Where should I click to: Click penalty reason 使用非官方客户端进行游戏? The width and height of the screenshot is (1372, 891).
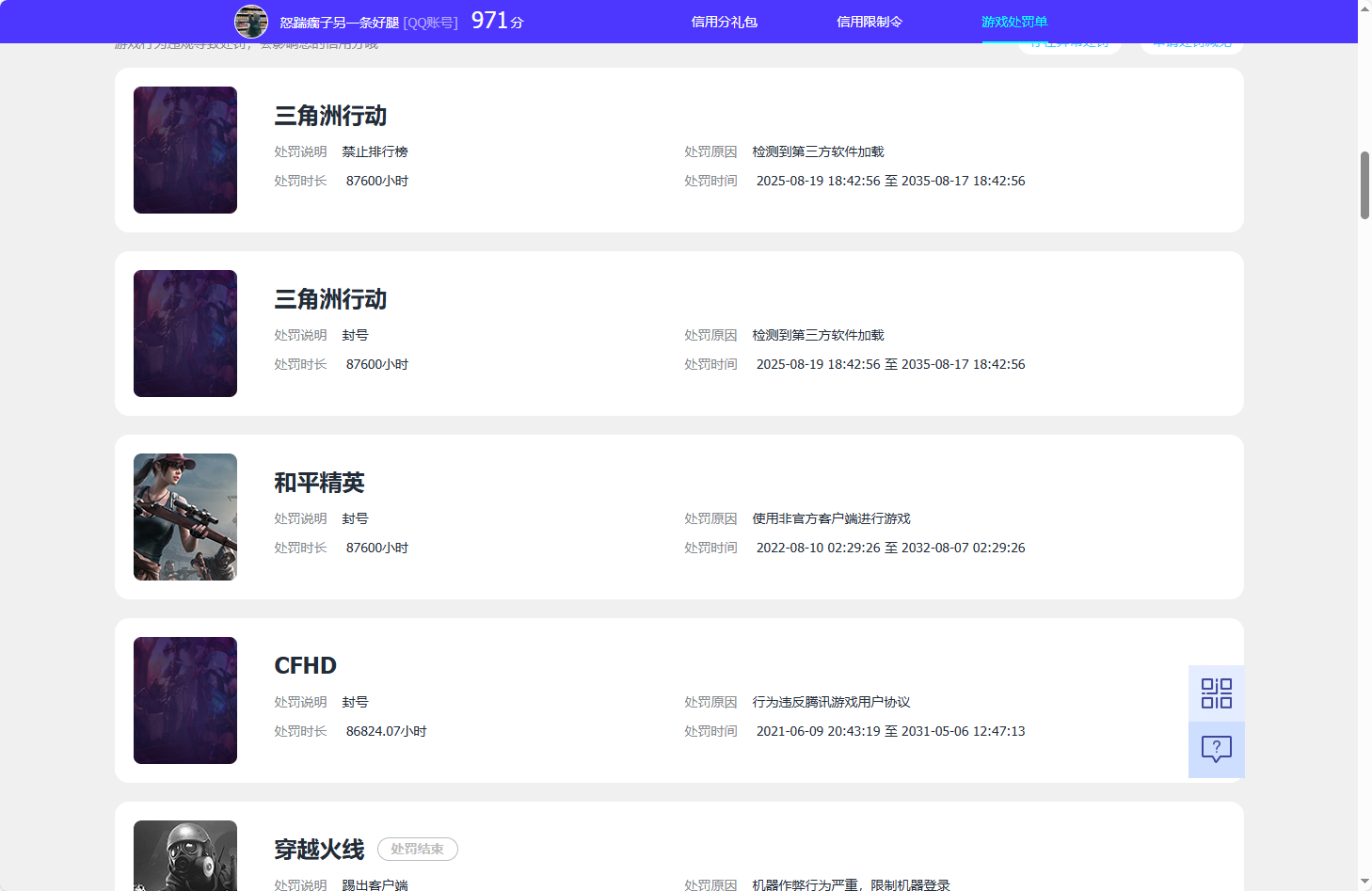coord(831,517)
